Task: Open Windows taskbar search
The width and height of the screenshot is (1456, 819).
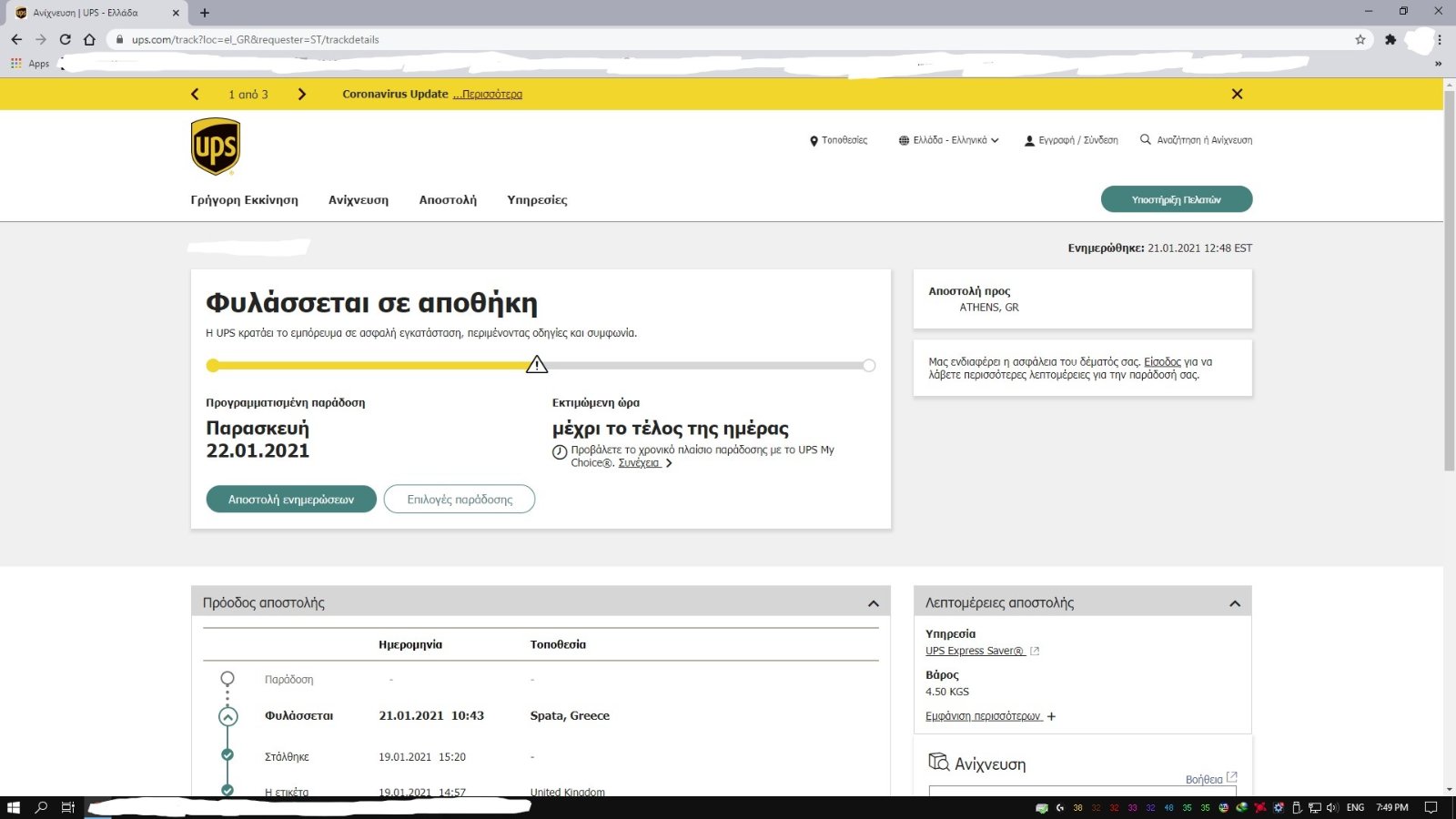Action: tap(41, 807)
